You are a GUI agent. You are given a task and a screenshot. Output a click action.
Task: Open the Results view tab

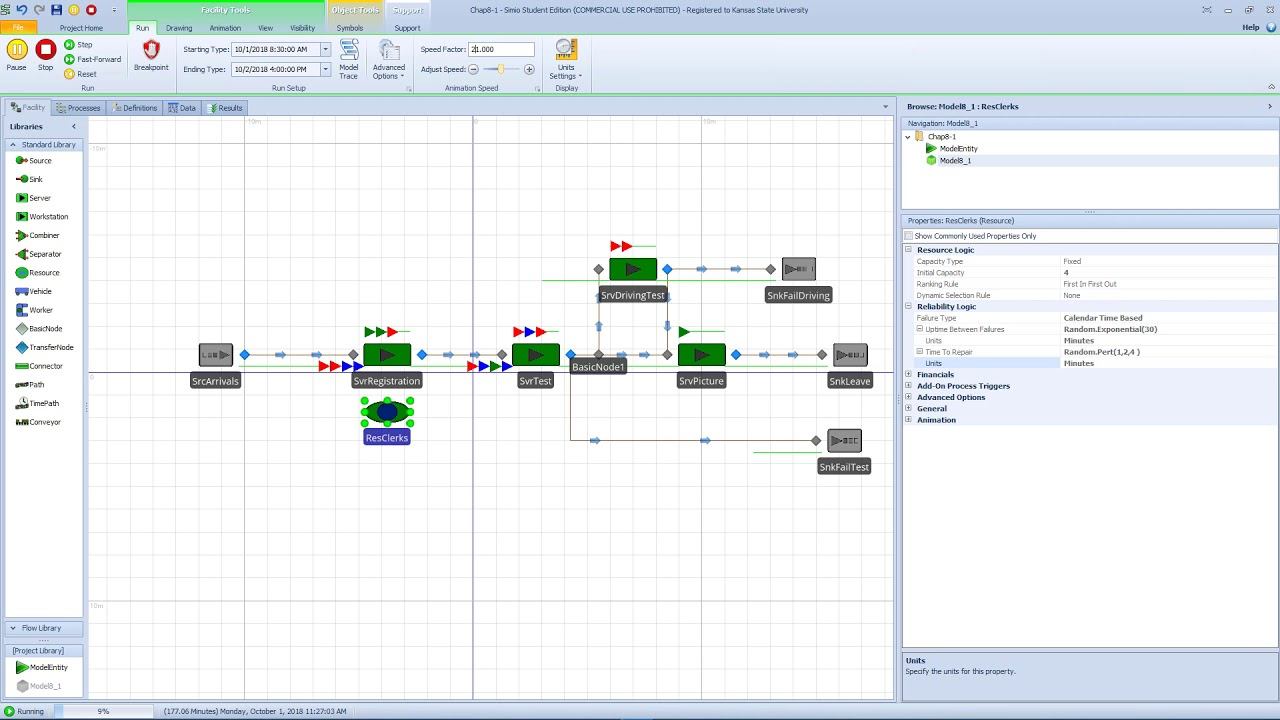point(226,108)
